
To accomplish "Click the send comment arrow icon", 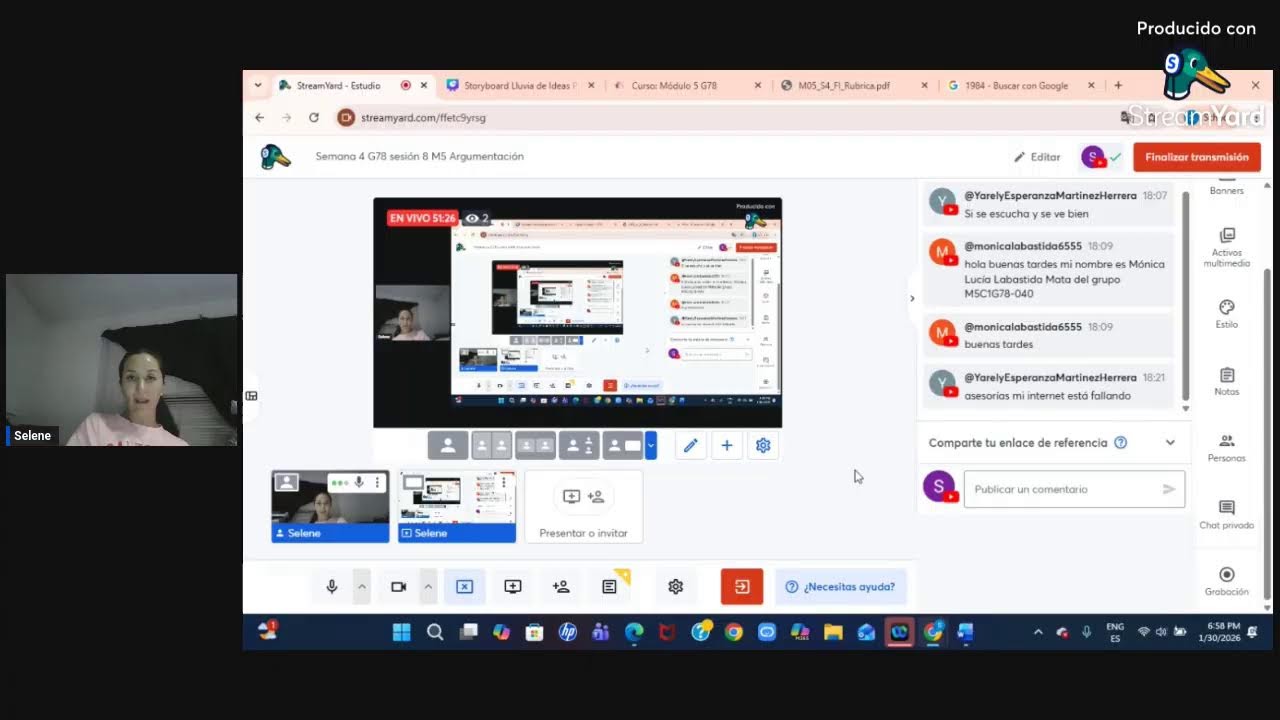I will click(1169, 489).
